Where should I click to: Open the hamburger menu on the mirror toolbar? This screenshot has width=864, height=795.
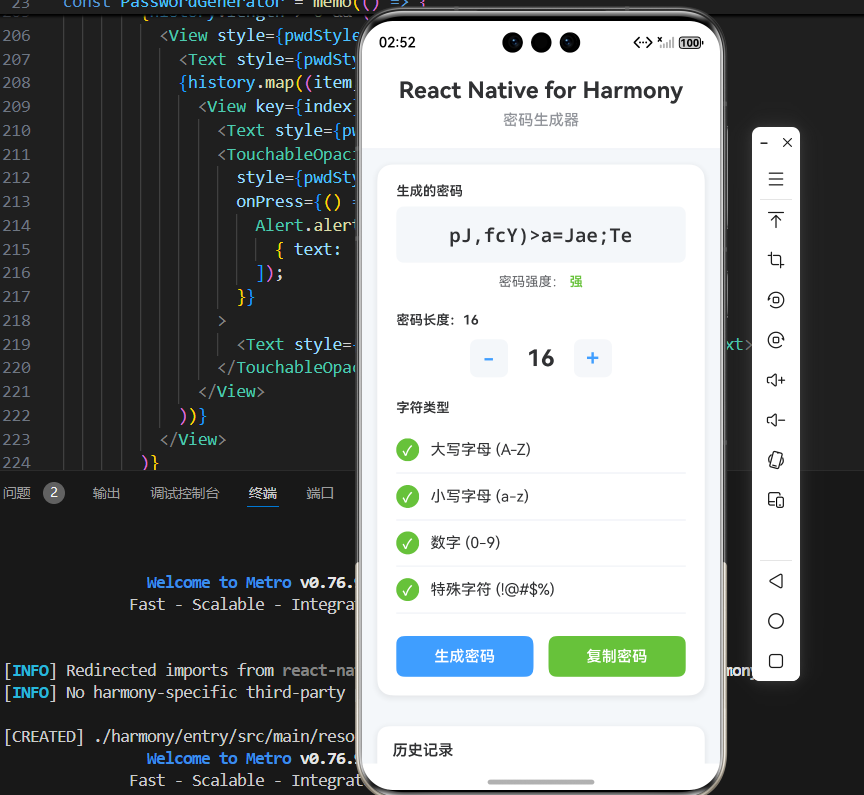776,180
